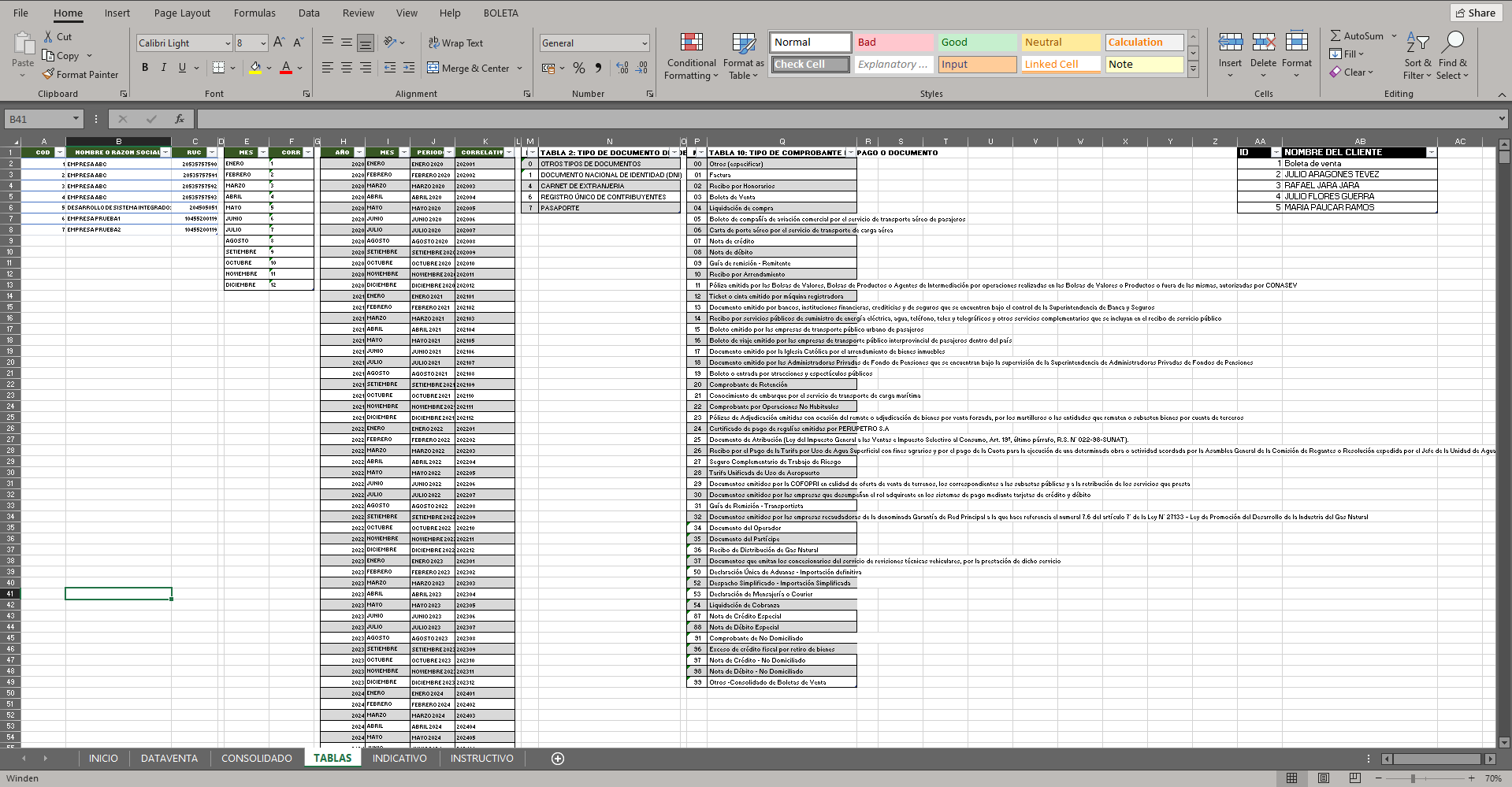This screenshot has height=787, width=1512.
Task: Click the AutoSum sigma icon
Action: 1336,35
